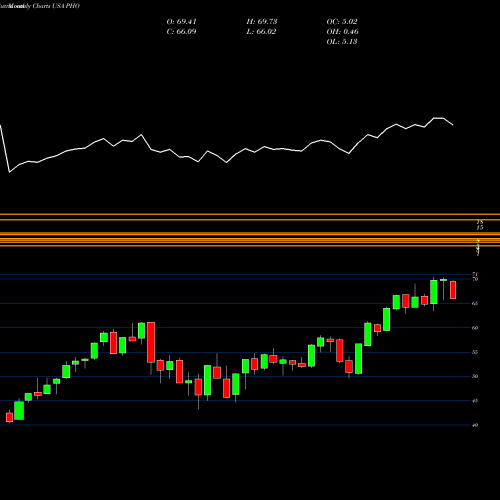Screen dimensions: 500x500
Task: Click the 55 price axis label
Action: pos(475,352)
